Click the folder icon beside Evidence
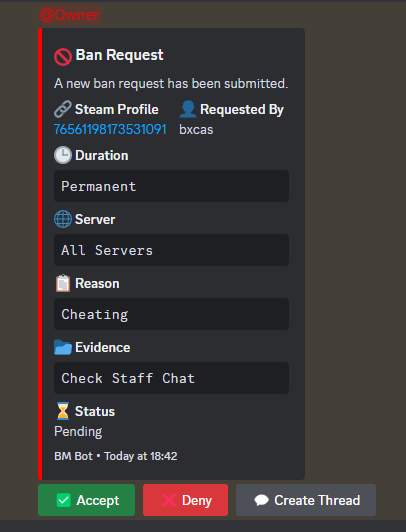The width and height of the screenshot is (406, 532). click(x=63, y=347)
